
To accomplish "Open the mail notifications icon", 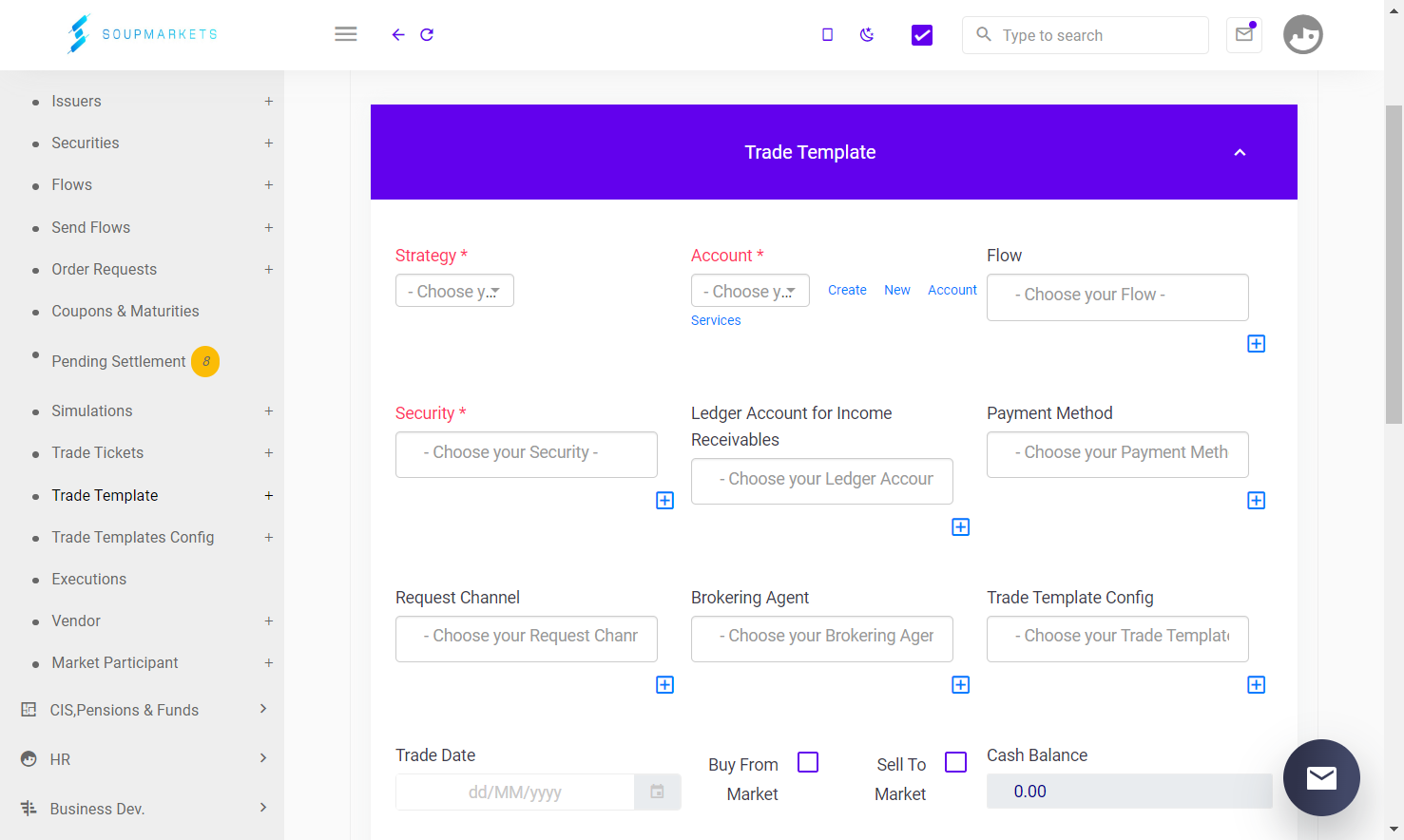I will pyautogui.click(x=1244, y=35).
